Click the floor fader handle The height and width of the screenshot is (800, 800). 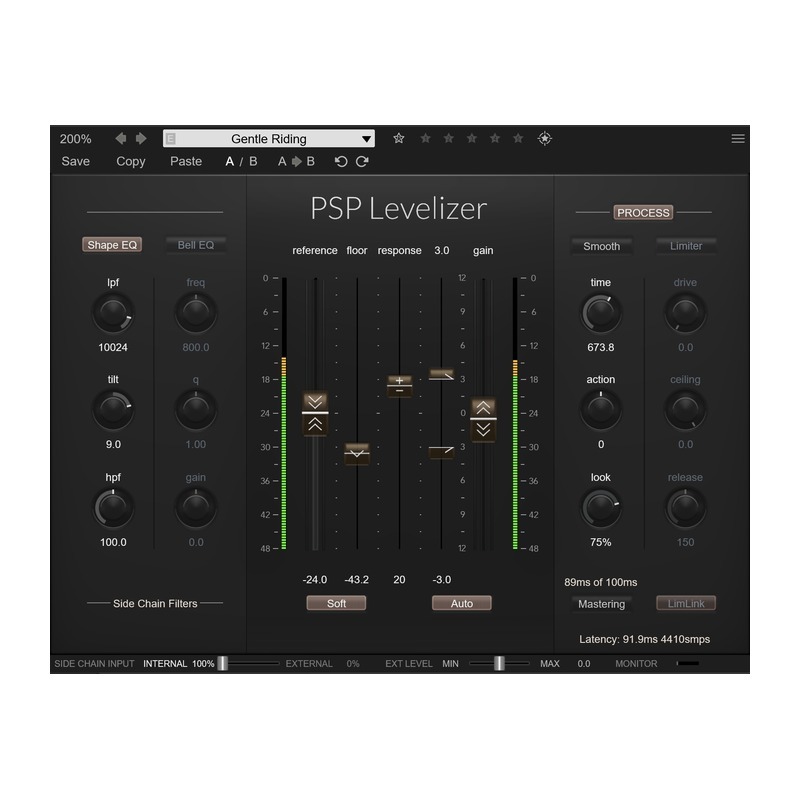coord(357,454)
